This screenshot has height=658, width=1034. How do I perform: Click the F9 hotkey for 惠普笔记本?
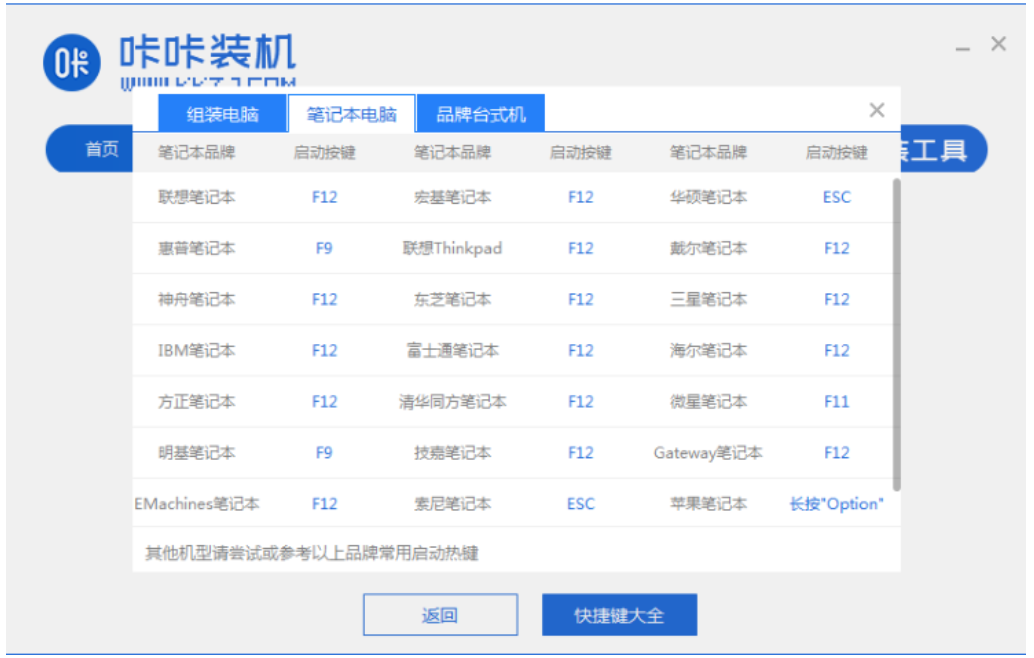coord(324,249)
